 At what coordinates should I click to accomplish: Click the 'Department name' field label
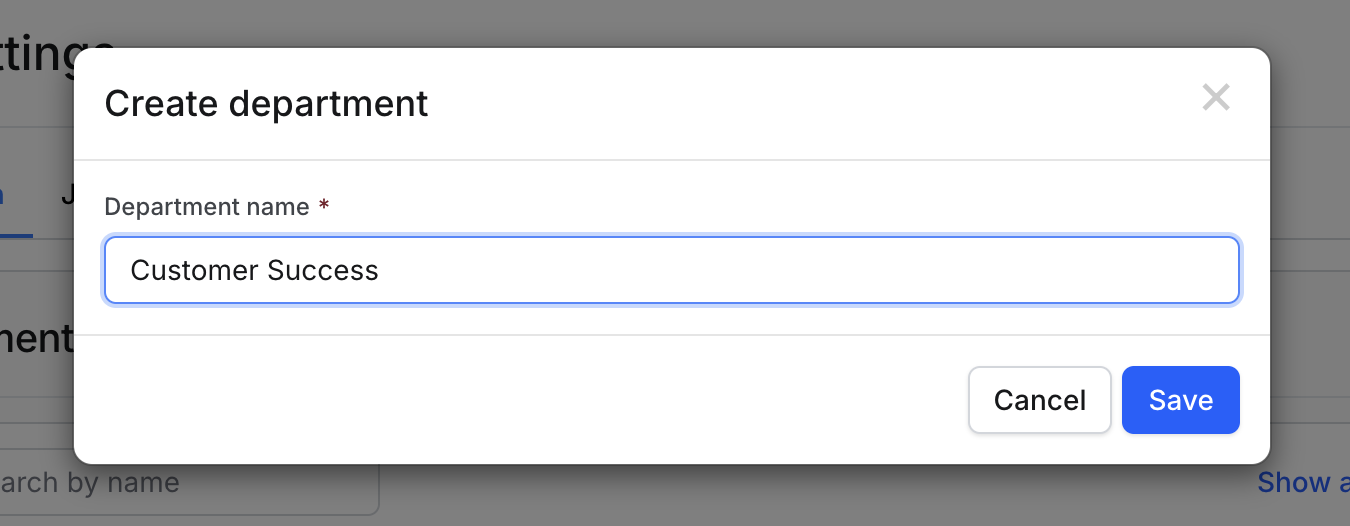[x=207, y=207]
